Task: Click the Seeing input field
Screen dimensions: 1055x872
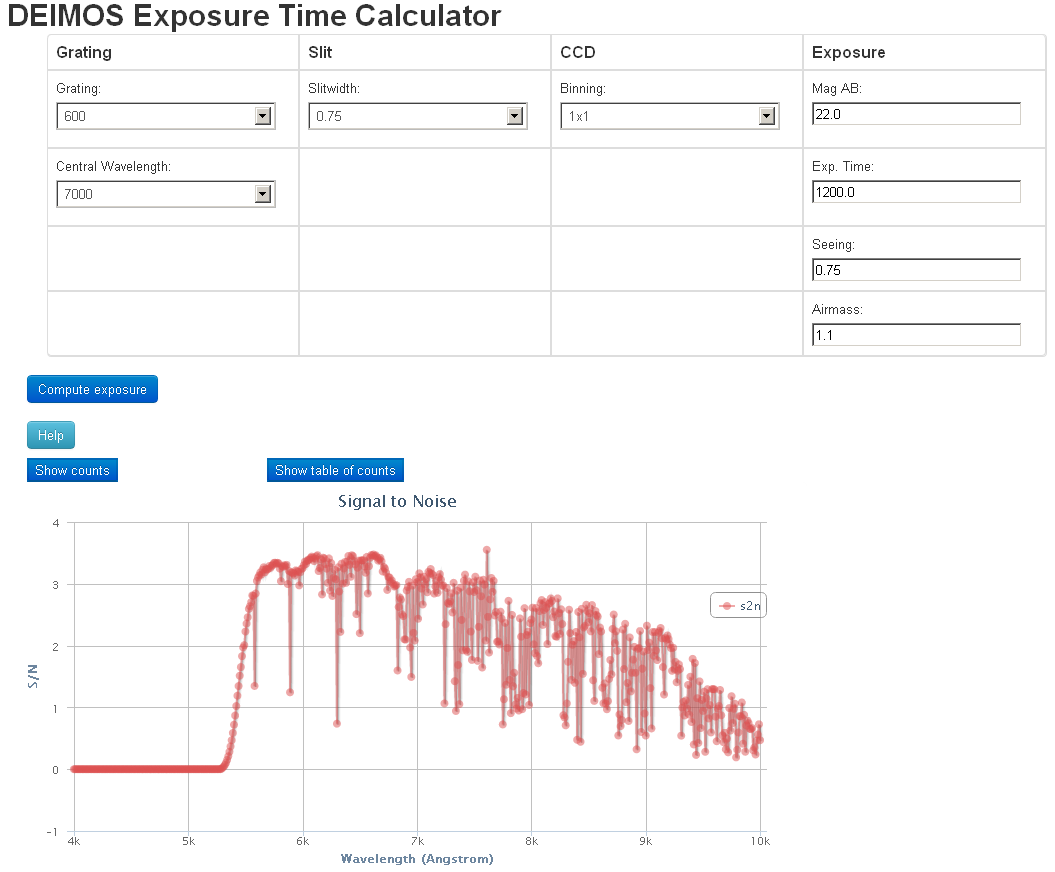Action: click(x=916, y=270)
